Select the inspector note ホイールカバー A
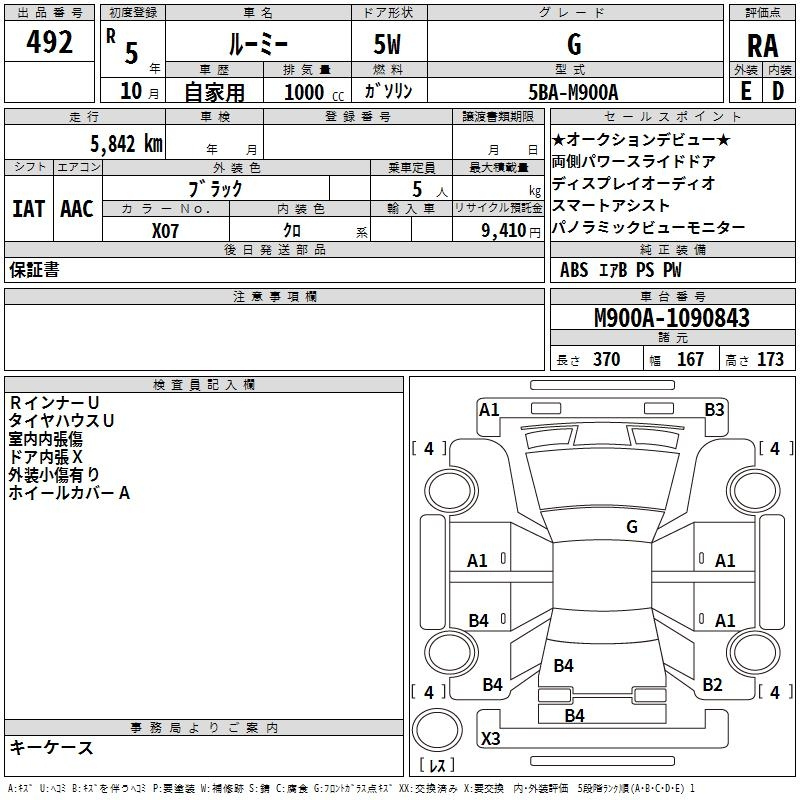 click(69, 493)
